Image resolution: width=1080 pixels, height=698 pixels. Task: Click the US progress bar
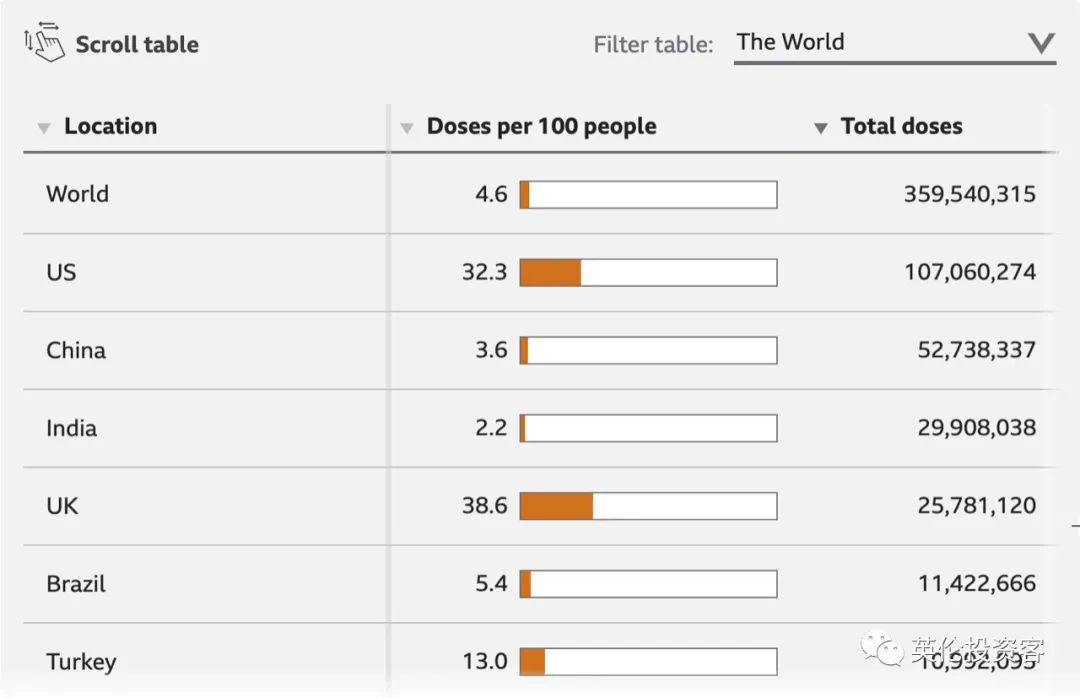tap(648, 272)
